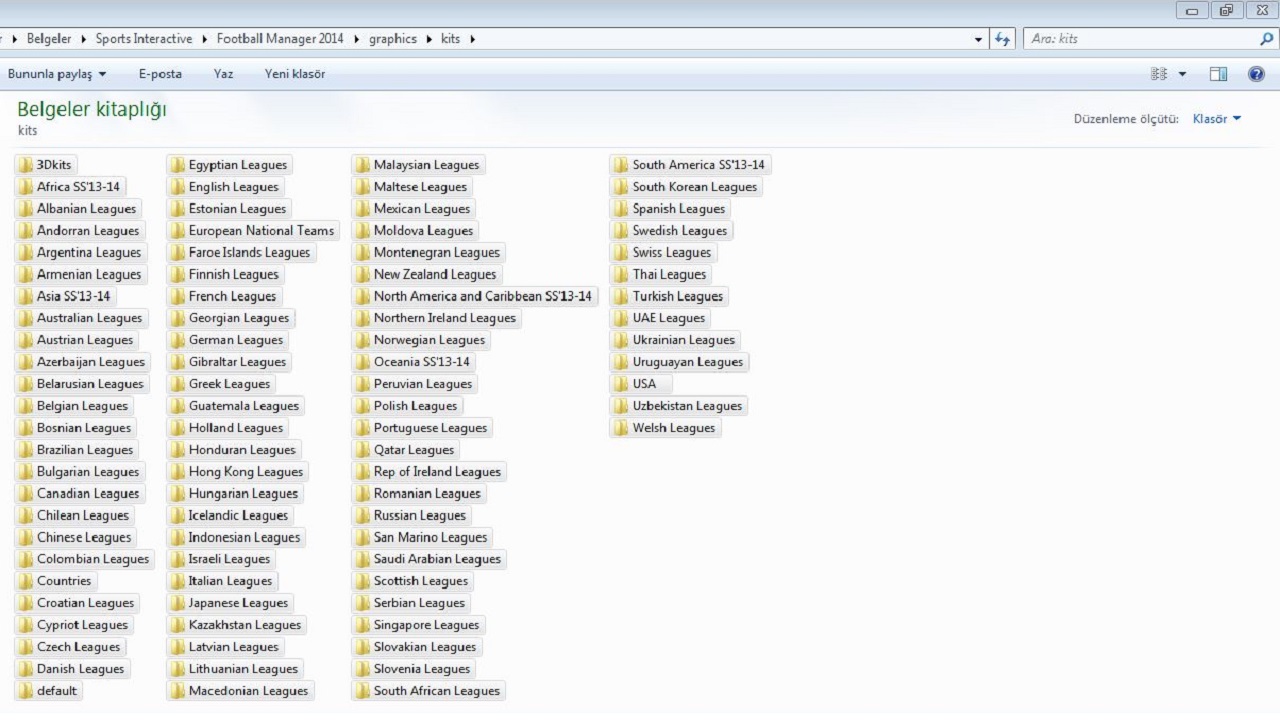Click the USA folder icon

[x=621, y=384]
